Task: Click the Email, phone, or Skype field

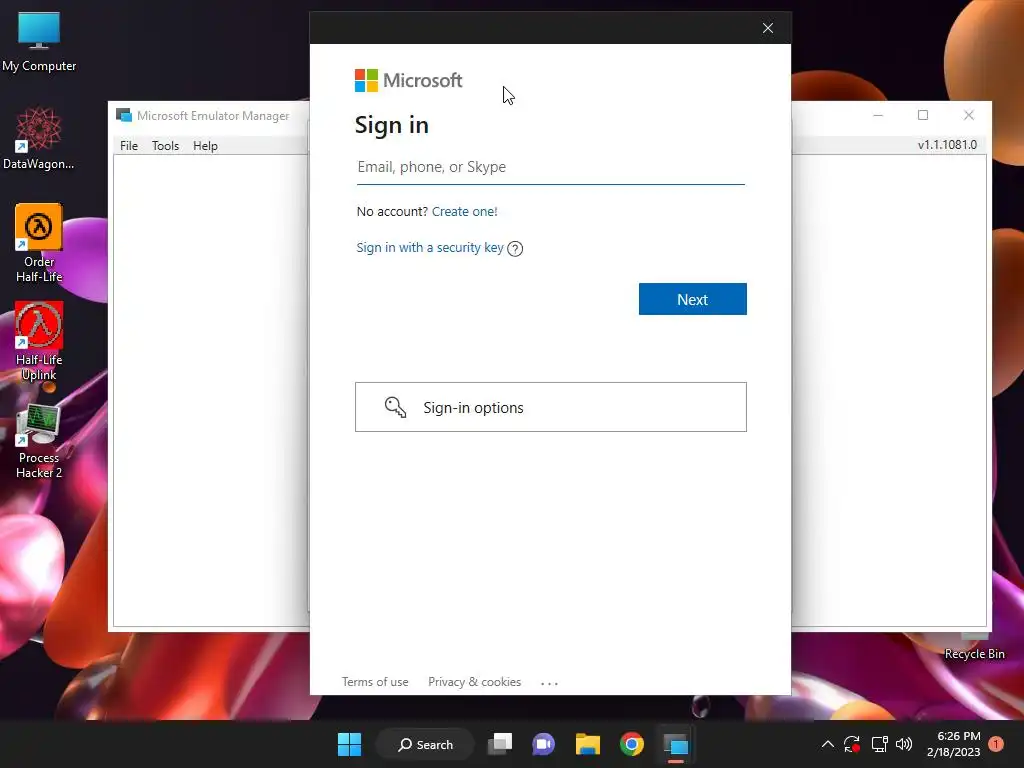Action: 551,167
